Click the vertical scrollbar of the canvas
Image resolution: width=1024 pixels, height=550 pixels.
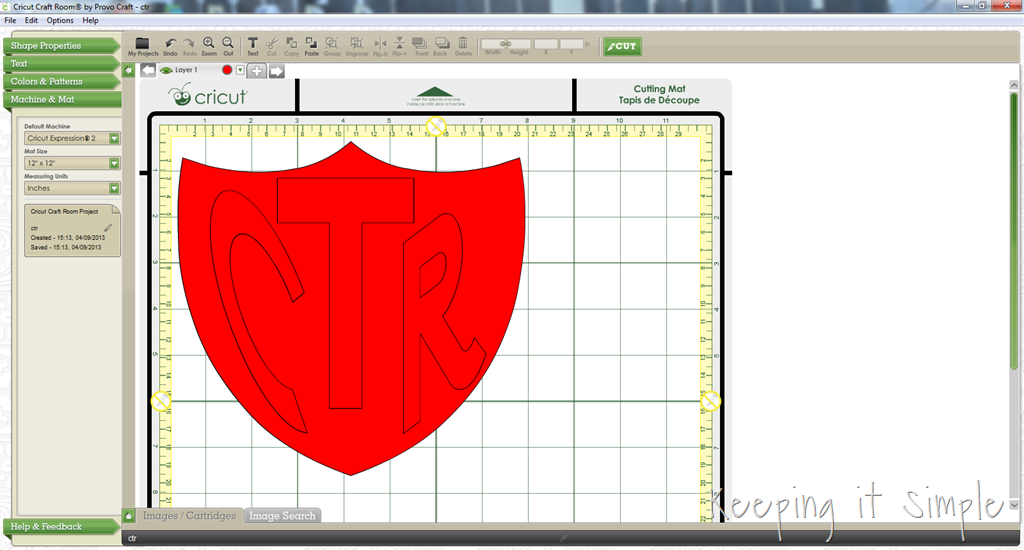coord(1014,232)
